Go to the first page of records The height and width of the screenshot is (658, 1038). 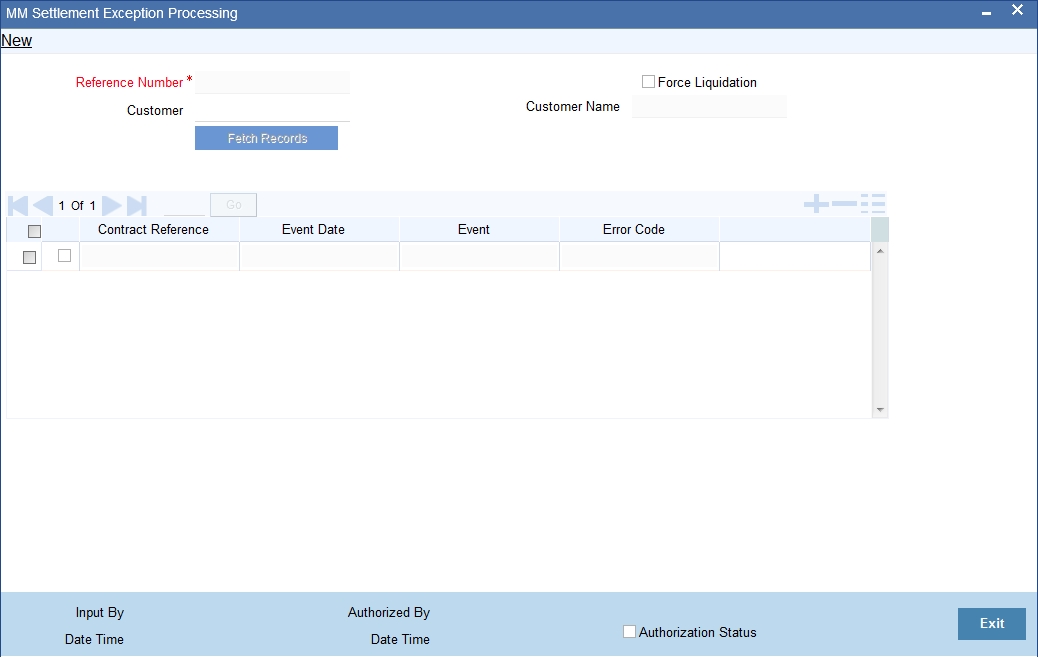point(18,205)
